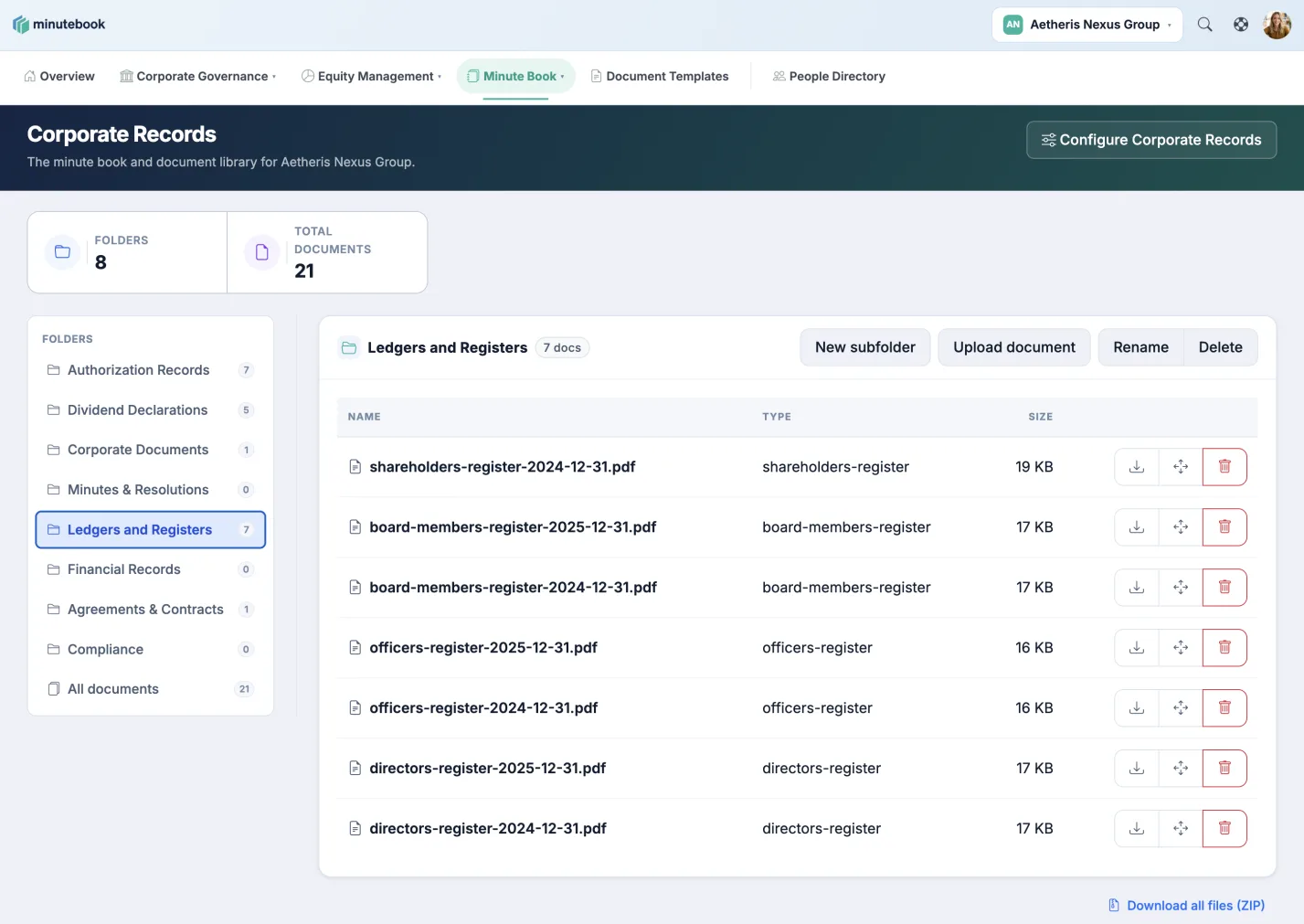Delete directors-register-2025-12-31.pdf with trash icon
This screenshot has height=924, width=1304.
1224,769
